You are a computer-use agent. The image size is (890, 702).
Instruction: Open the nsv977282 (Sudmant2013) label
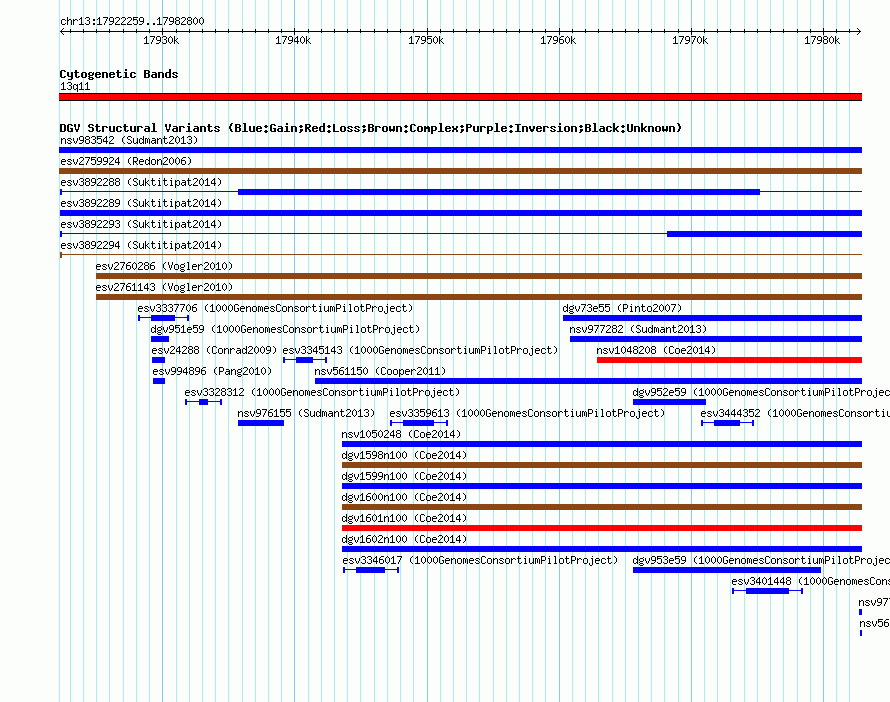(638, 329)
